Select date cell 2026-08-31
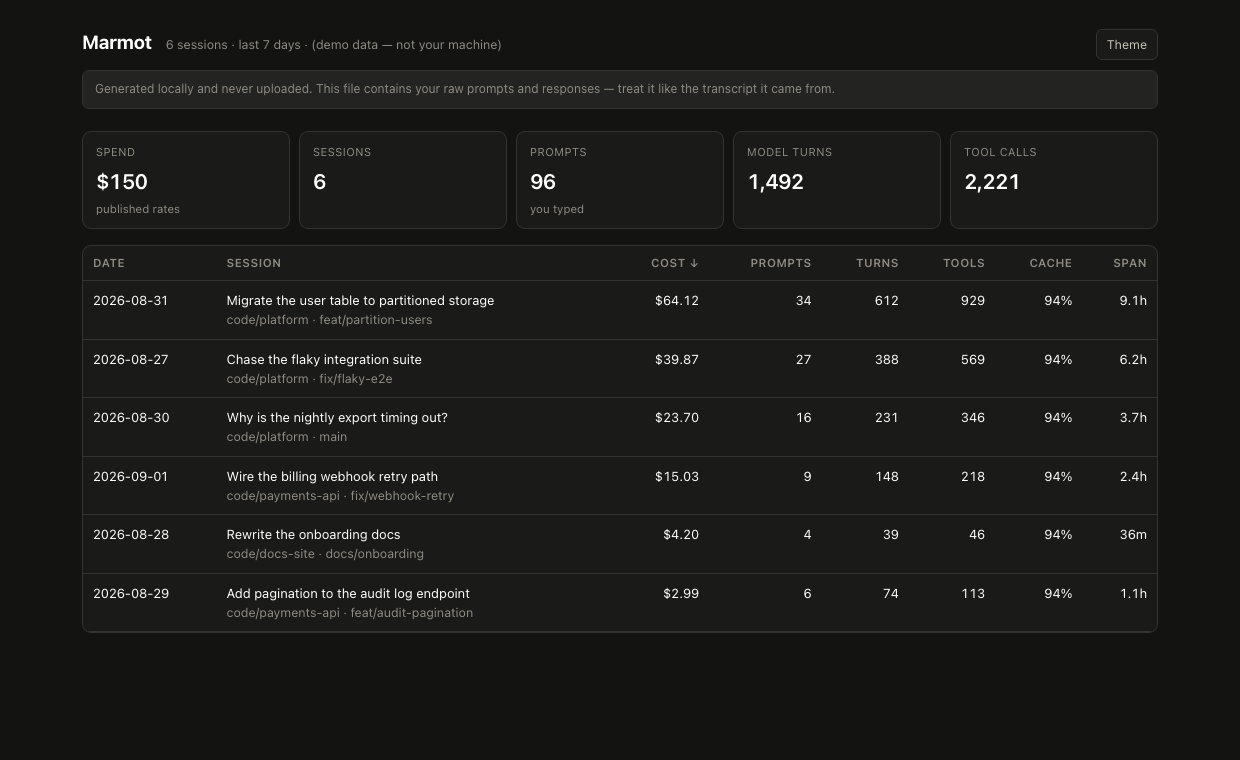 pos(131,300)
